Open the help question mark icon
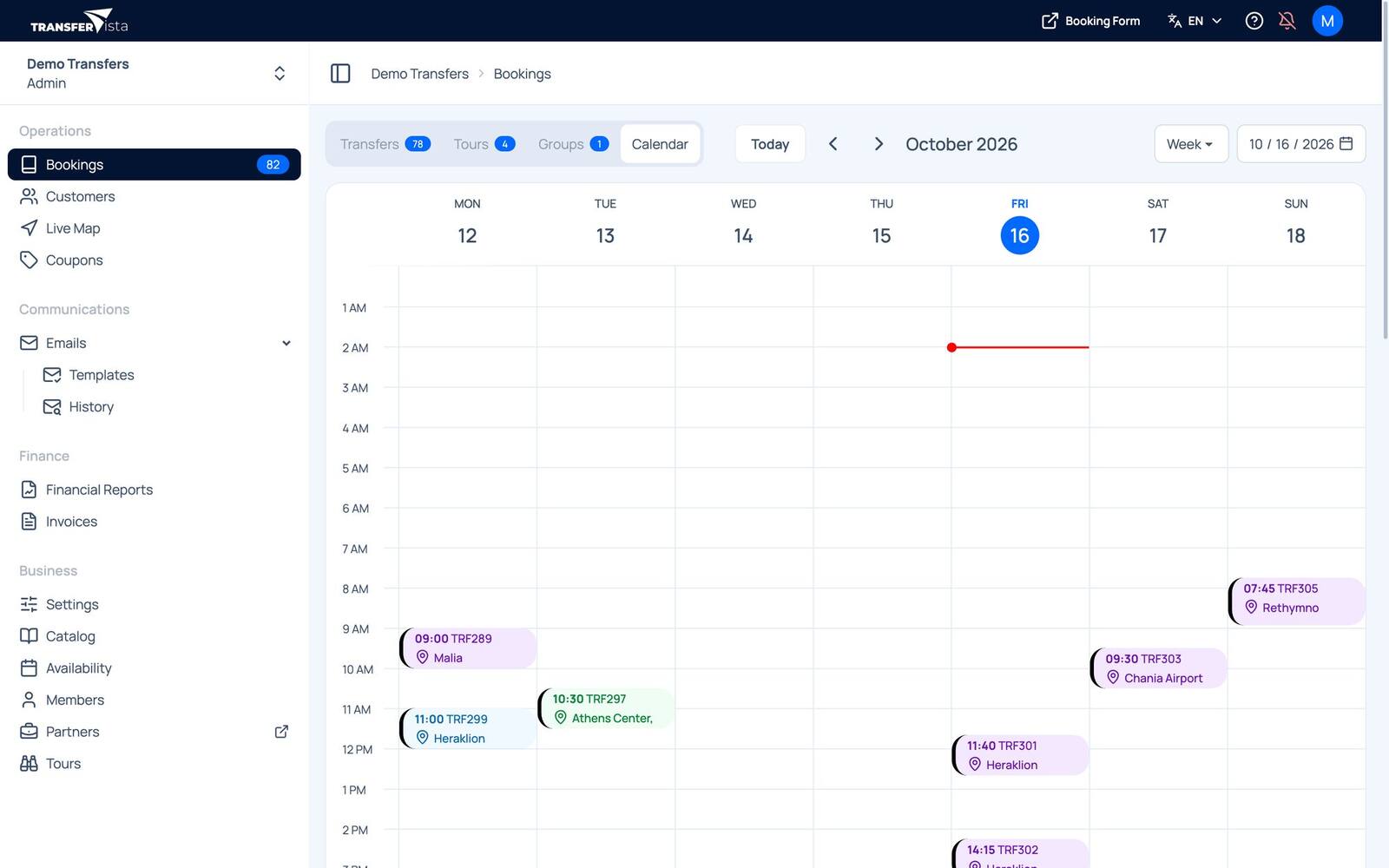The width and height of the screenshot is (1389, 868). (x=1254, y=21)
